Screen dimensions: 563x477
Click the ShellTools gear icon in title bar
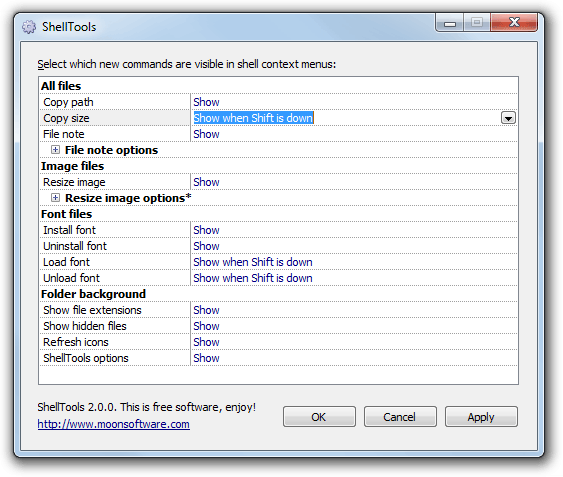pos(29,27)
